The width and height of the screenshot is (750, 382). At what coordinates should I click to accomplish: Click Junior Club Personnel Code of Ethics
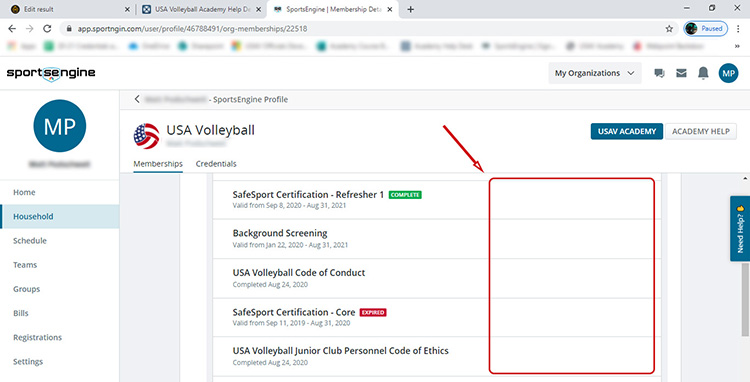pyautogui.click(x=437, y=356)
